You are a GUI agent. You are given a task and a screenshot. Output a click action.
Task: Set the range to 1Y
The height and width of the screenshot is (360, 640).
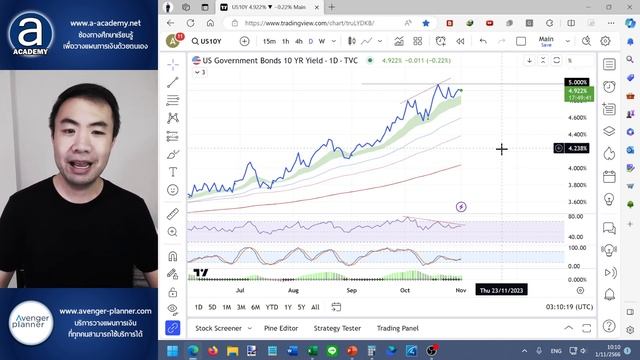288,307
